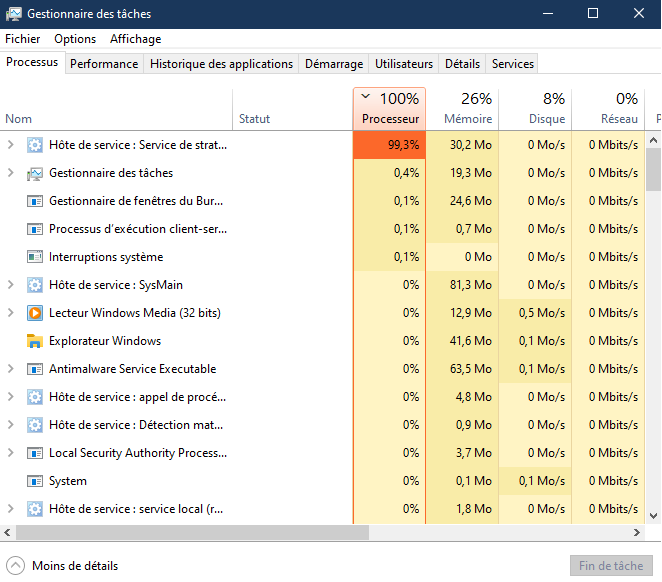This screenshot has height=582, width=662.
Task: Select the Explorateur Windows row name
Action: (105, 341)
